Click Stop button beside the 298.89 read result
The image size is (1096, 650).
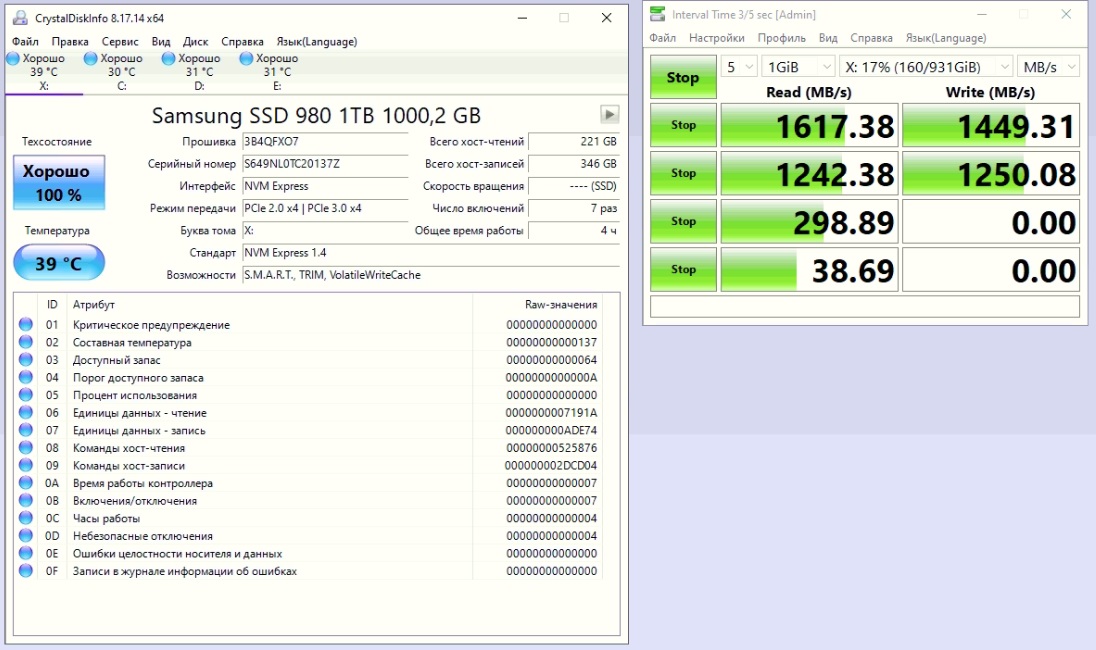pyautogui.click(x=683, y=222)
